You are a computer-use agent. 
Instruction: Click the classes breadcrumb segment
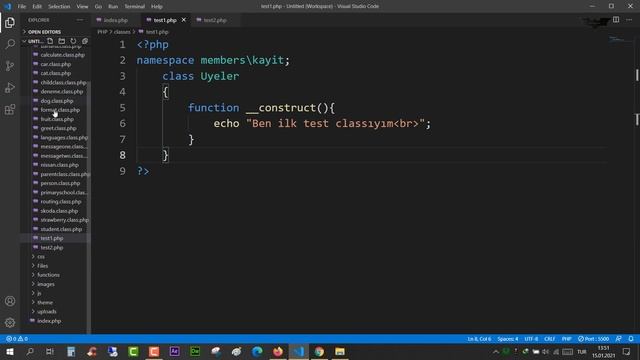coord(122,32)
